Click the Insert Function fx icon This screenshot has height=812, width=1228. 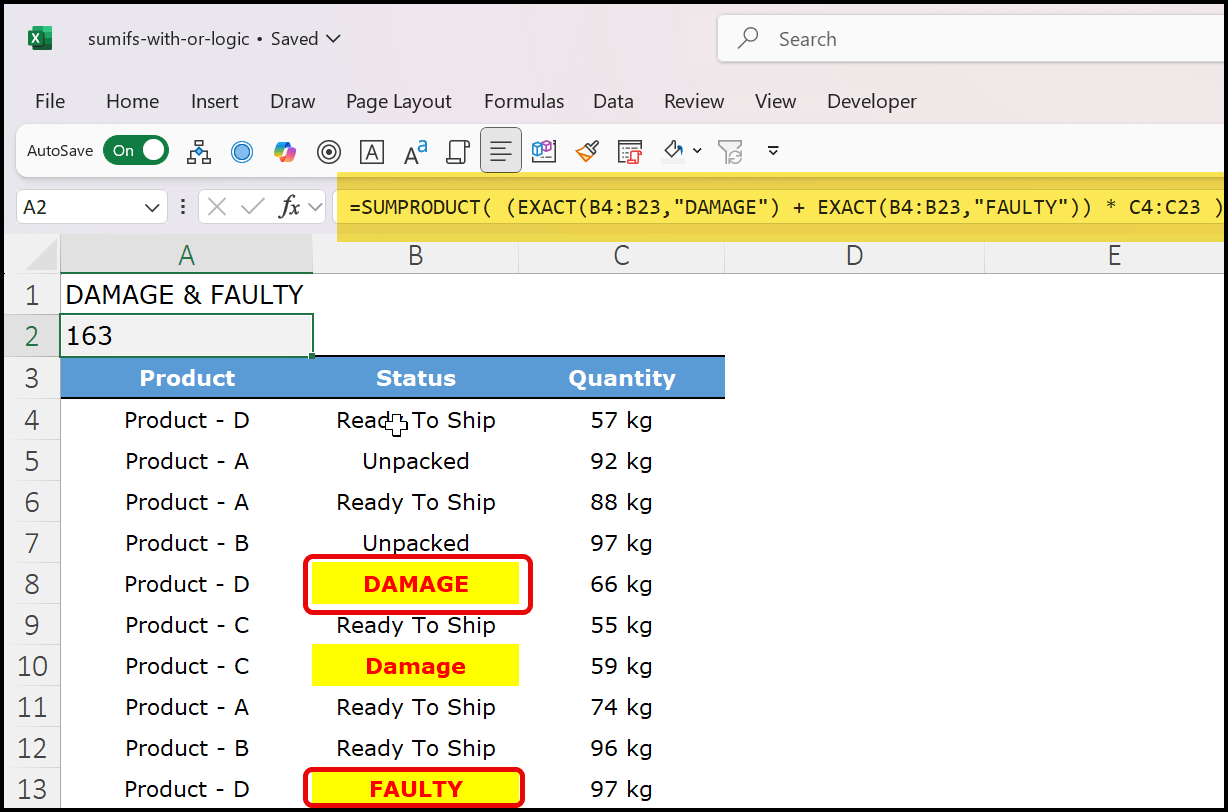coord(290,207)
